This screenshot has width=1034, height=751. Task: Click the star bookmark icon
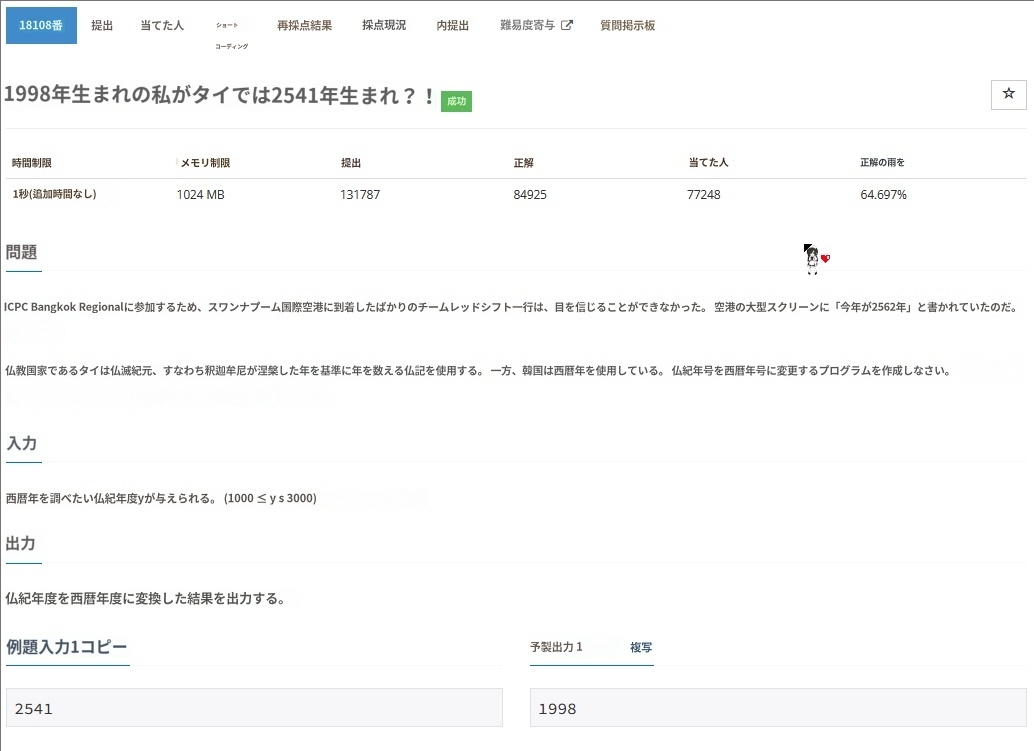click(x=1008, y=94)
